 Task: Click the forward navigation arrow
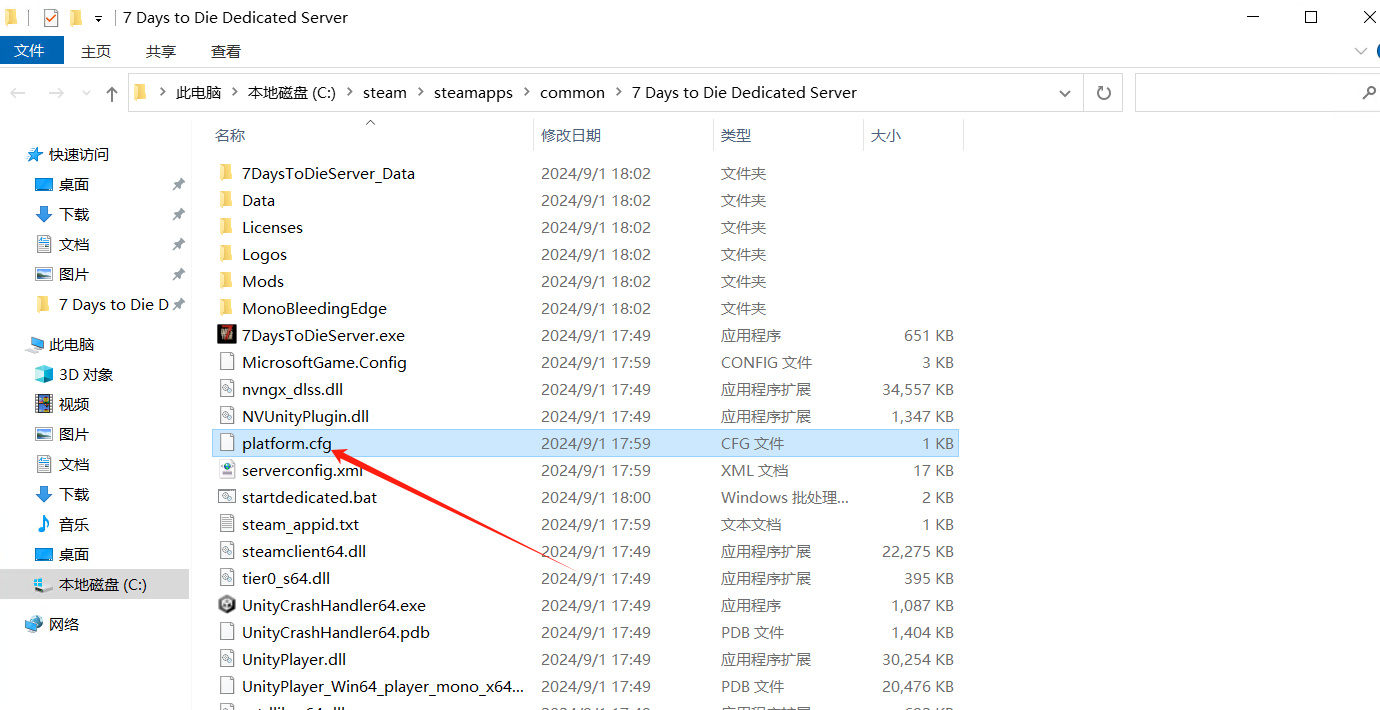[56, 93]
